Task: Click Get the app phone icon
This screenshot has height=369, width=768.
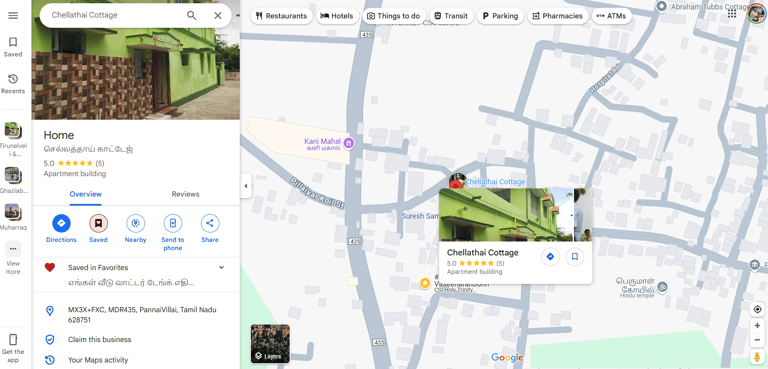Action: [x=13, y=339]
